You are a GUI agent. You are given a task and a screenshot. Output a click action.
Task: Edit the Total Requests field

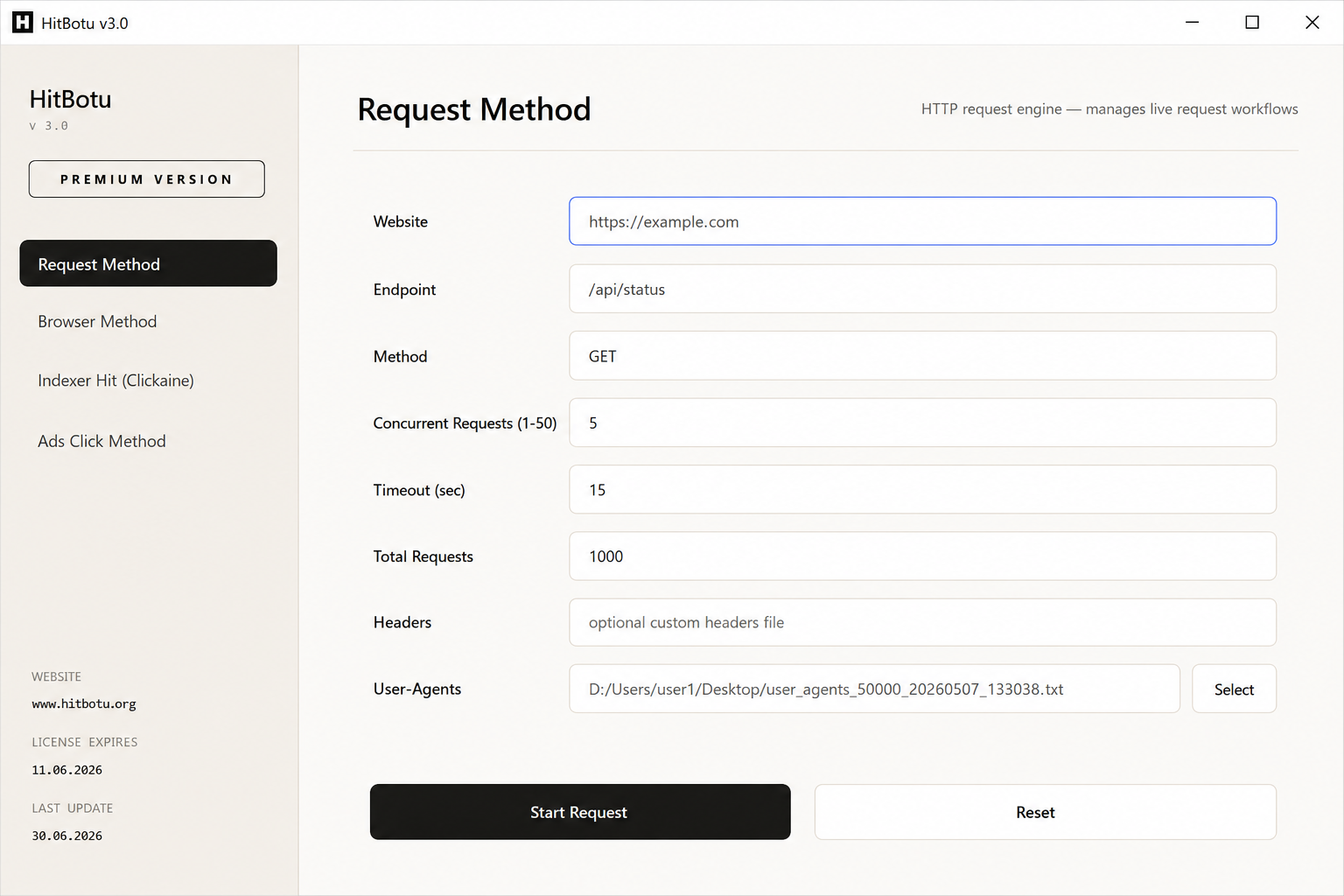[922, 556]
